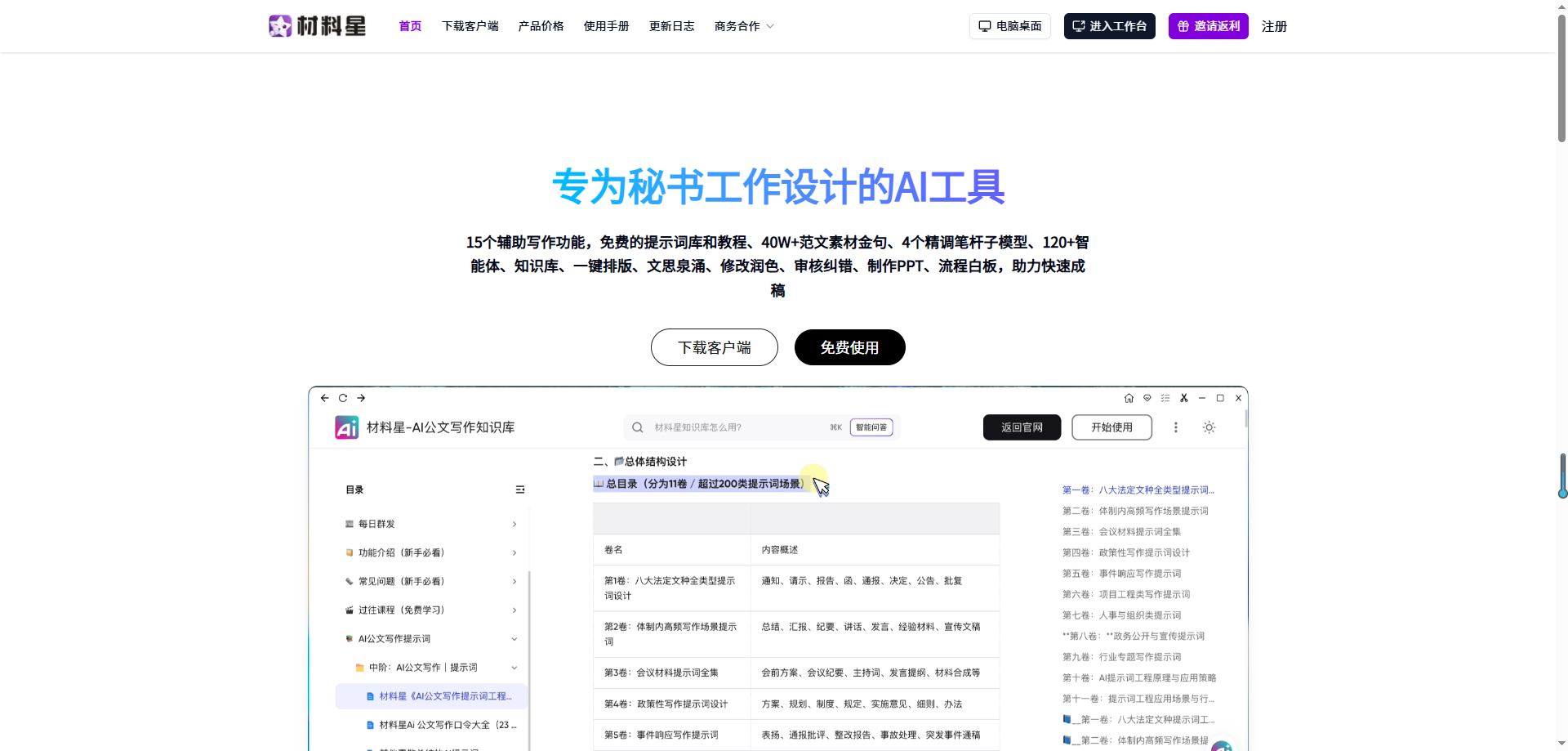Collapse the AI公文写作提示词 chevron
The width and height of the screenshot is (1568, 751).
tap(514, 639)
